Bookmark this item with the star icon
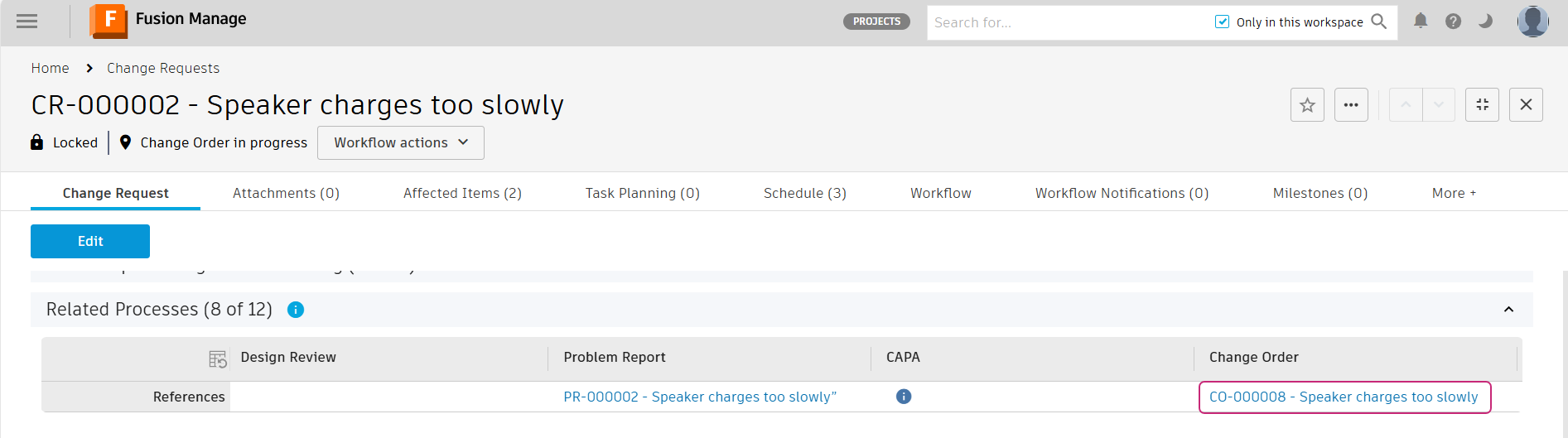This screenshot has width=1568, height=438. 1307,105
